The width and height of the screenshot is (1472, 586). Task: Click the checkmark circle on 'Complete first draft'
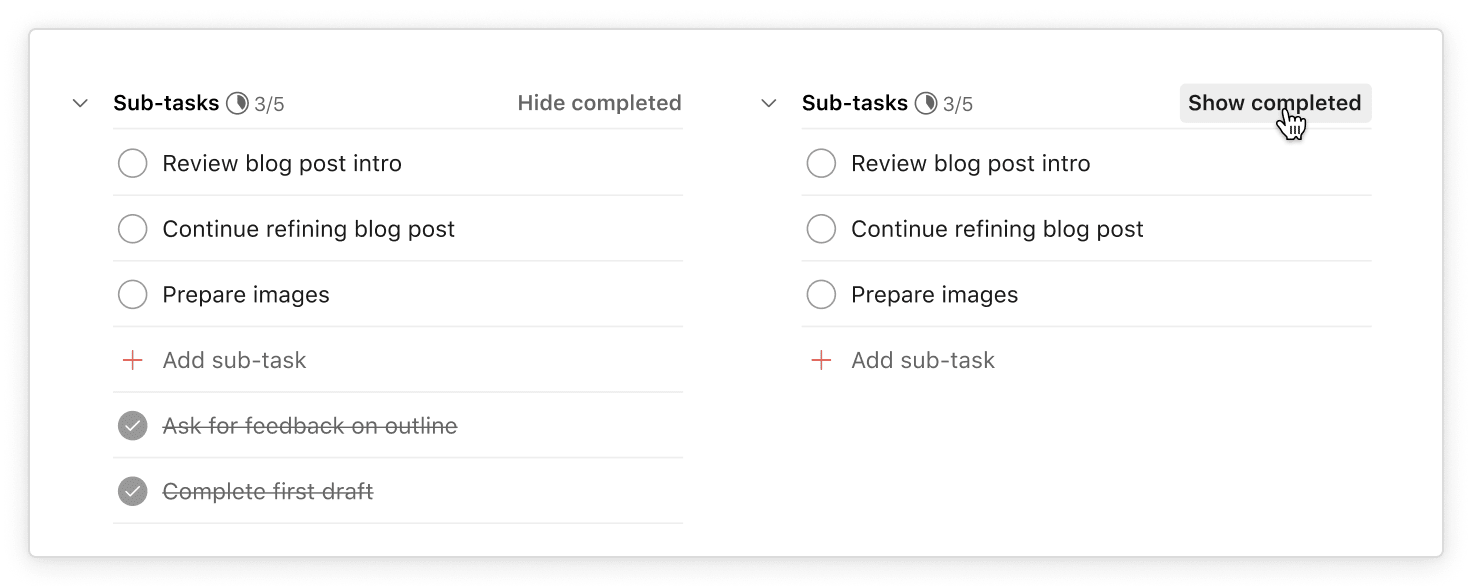(132, 491)
